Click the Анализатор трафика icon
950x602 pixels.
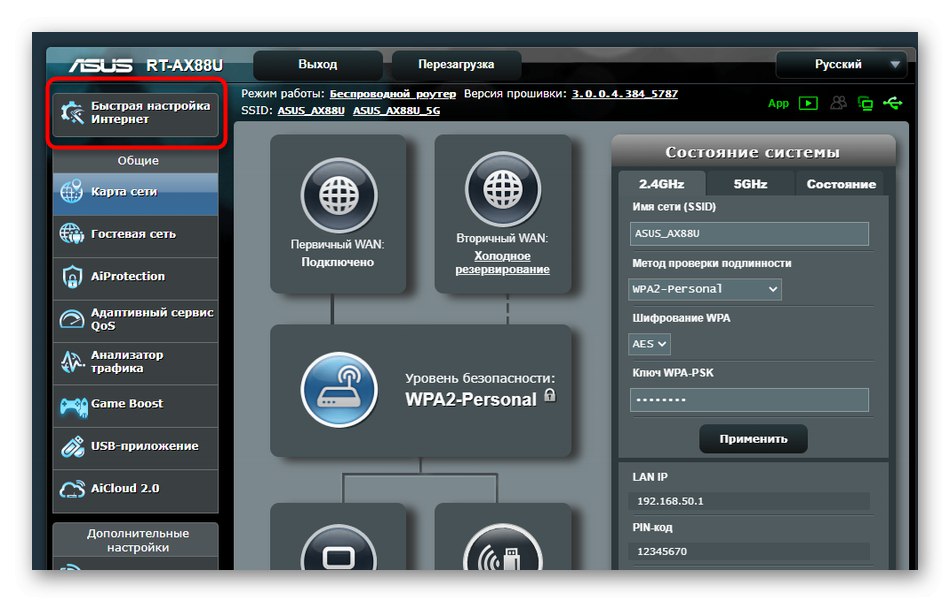click(72, 362)
